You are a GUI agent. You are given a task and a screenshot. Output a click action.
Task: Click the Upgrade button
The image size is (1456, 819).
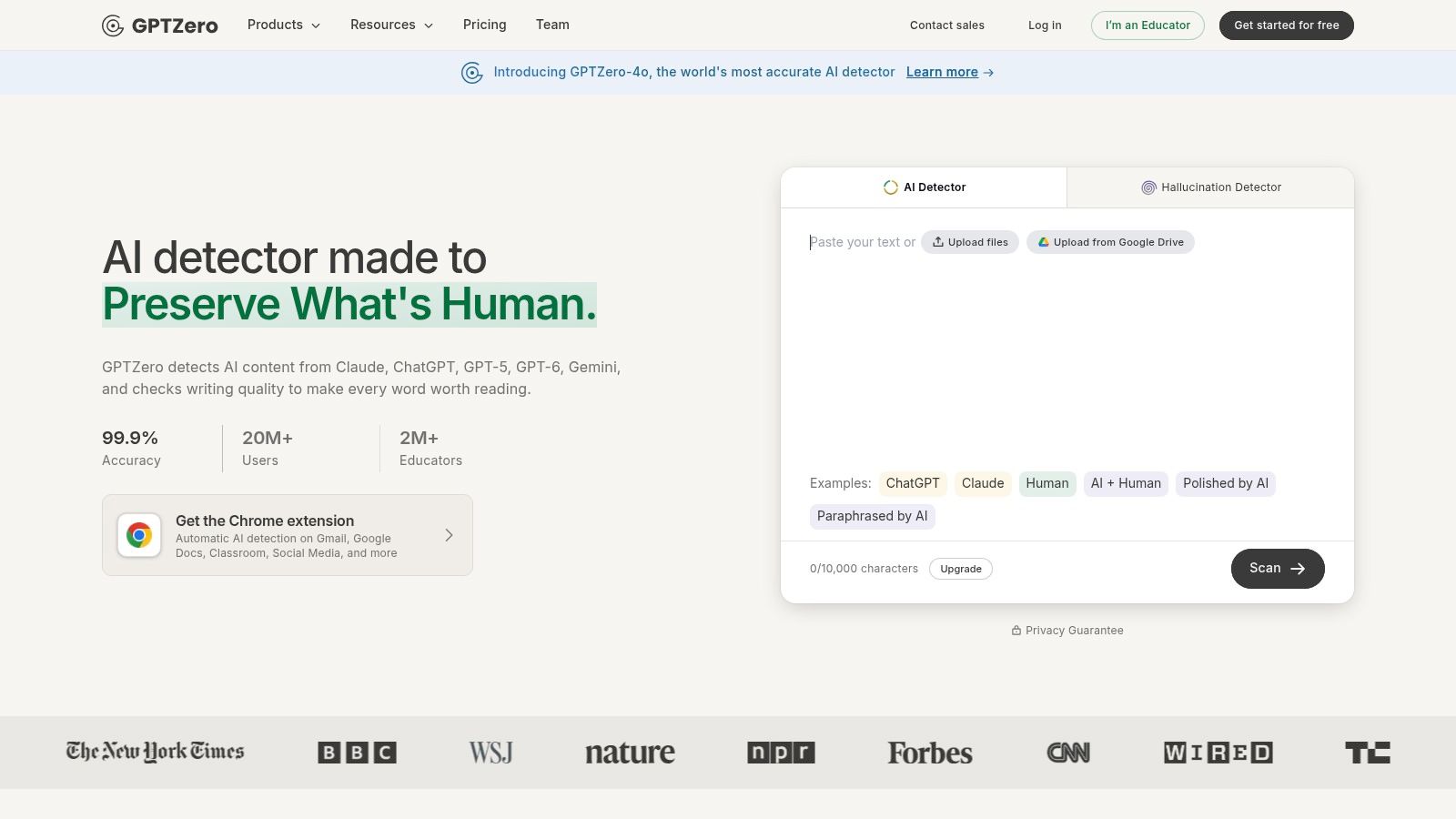click(961, 569)
